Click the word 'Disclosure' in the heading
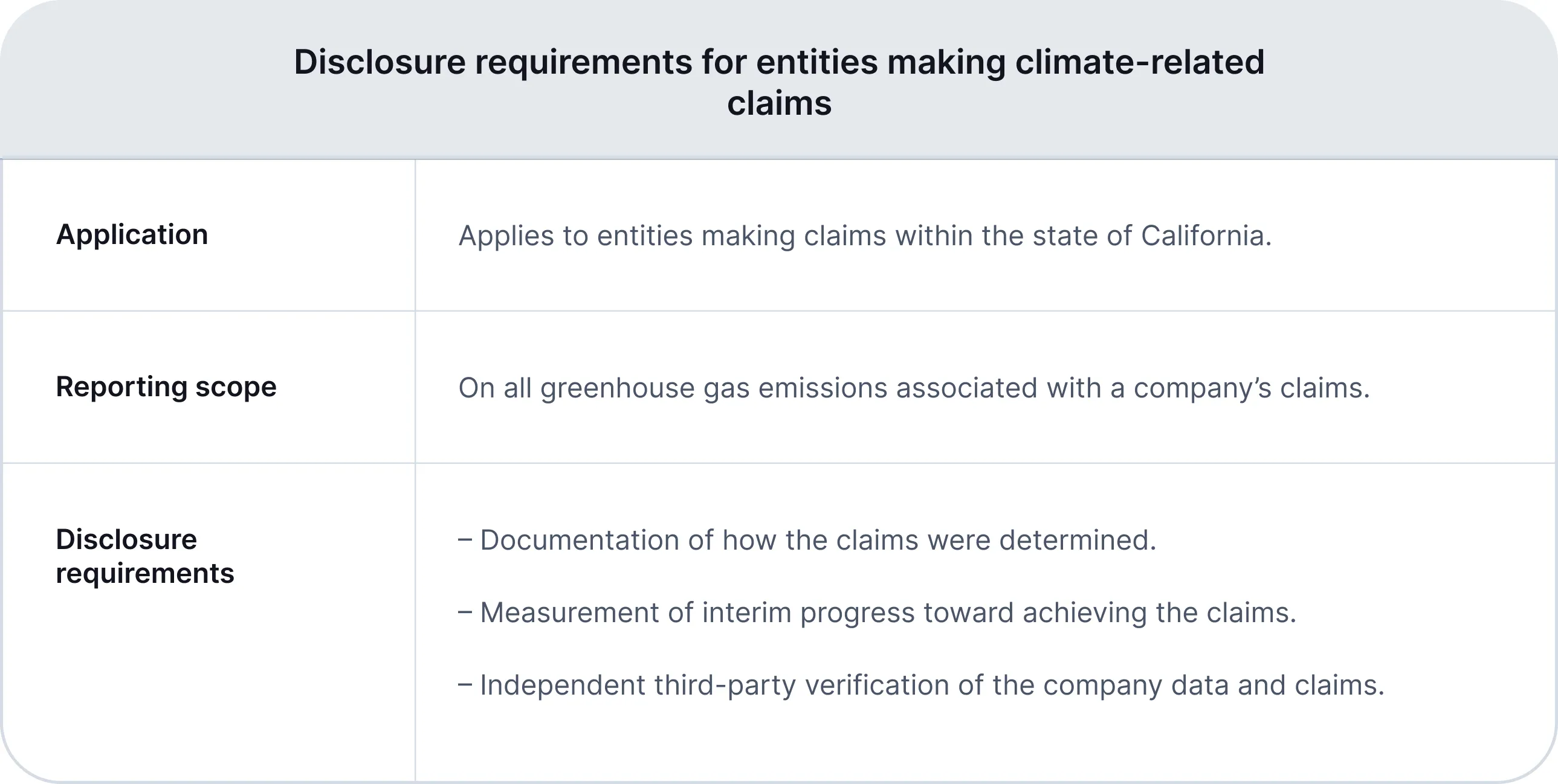Viewport: 1558px width, 784px height. pyautogui.click(x=380, y=62)
